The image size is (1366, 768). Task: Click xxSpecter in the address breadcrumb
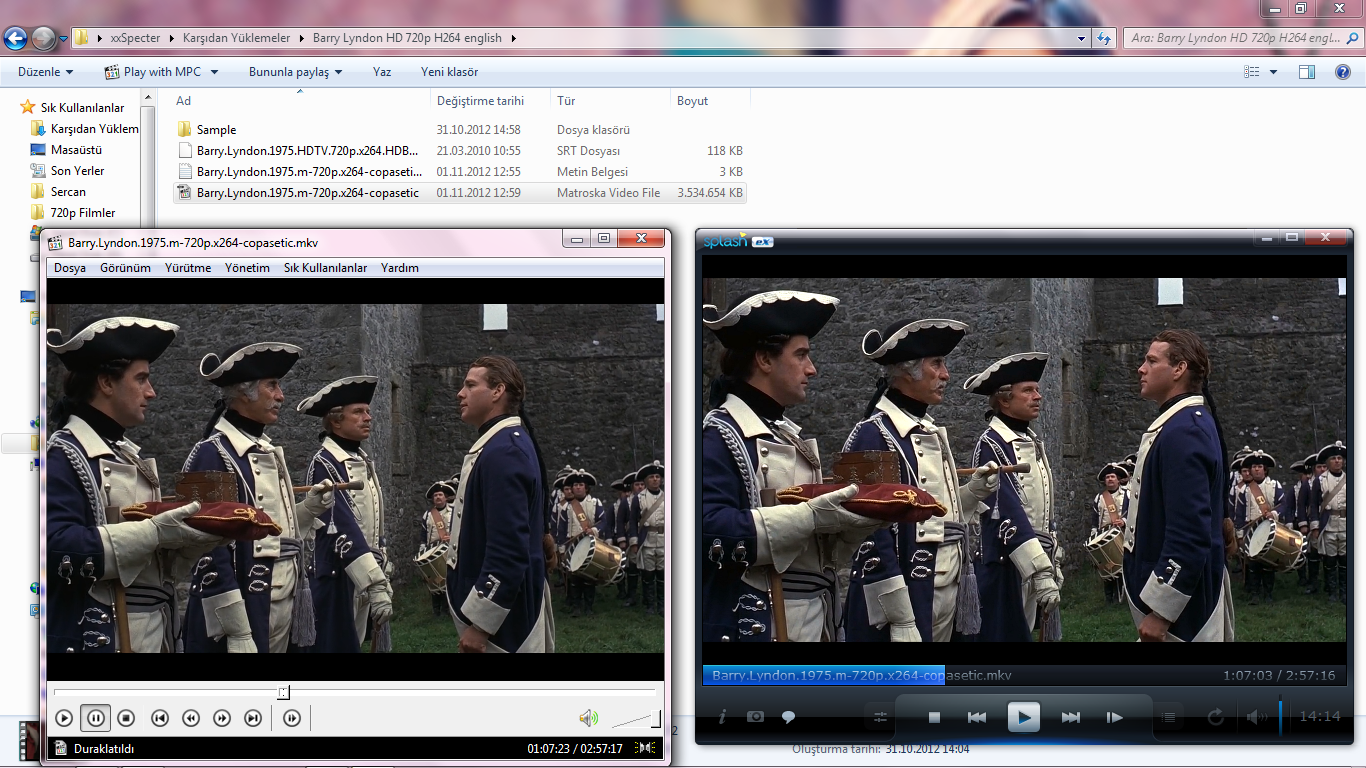(x=135, y=38)
